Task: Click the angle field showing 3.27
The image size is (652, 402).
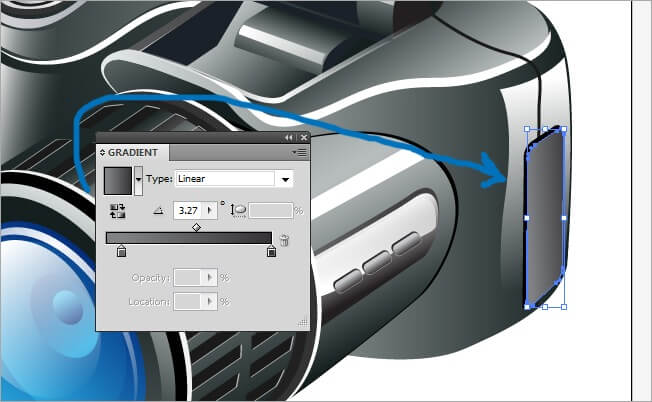Action: click(188, 210)
